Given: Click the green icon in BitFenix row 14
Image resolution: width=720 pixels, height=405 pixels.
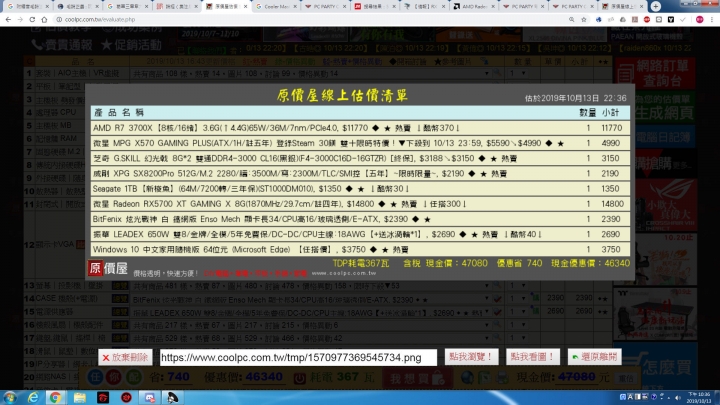Looking at the screenshot, I should point(535,298).
